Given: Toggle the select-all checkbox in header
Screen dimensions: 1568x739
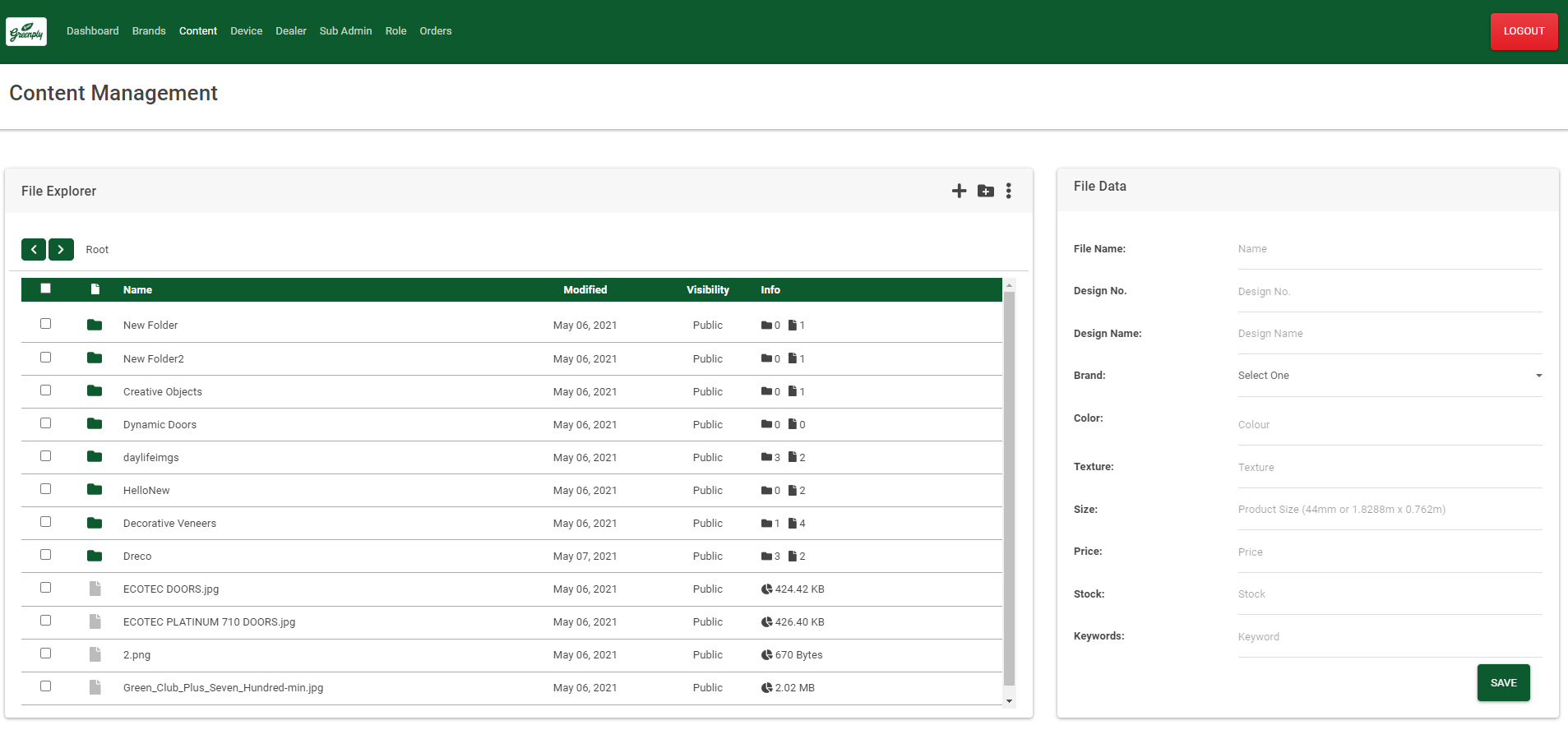Looking at the screenshot, I should (46, 289).
